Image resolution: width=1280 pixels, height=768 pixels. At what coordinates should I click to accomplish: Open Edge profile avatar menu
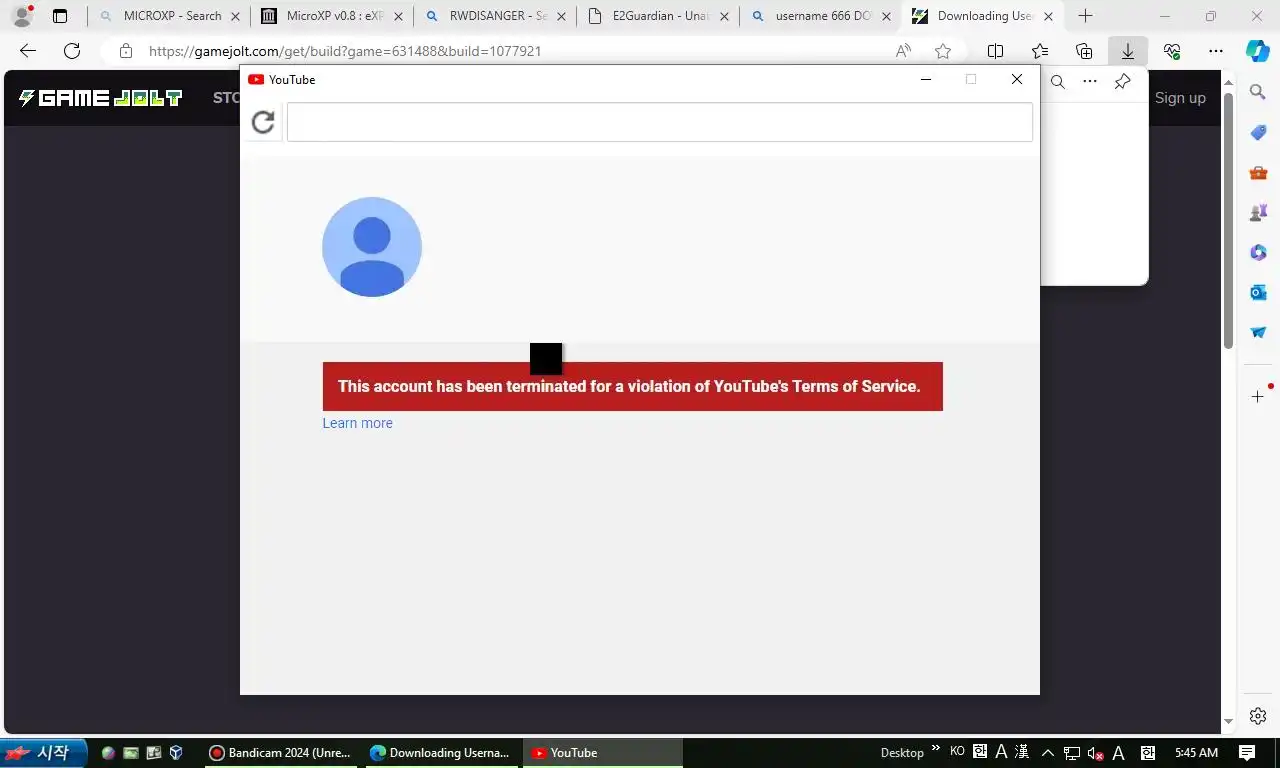pyautogui.click(x=22, y=16)
